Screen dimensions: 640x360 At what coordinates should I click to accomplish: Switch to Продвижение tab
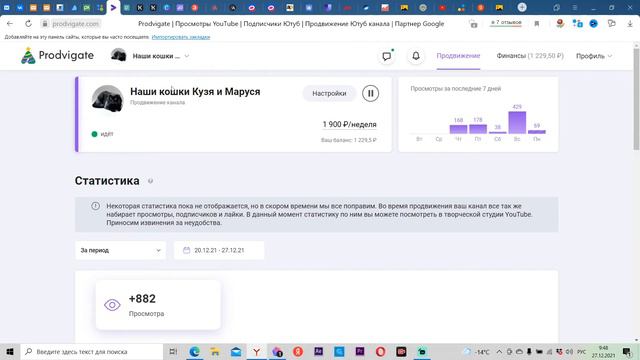[x=458, y=56]
